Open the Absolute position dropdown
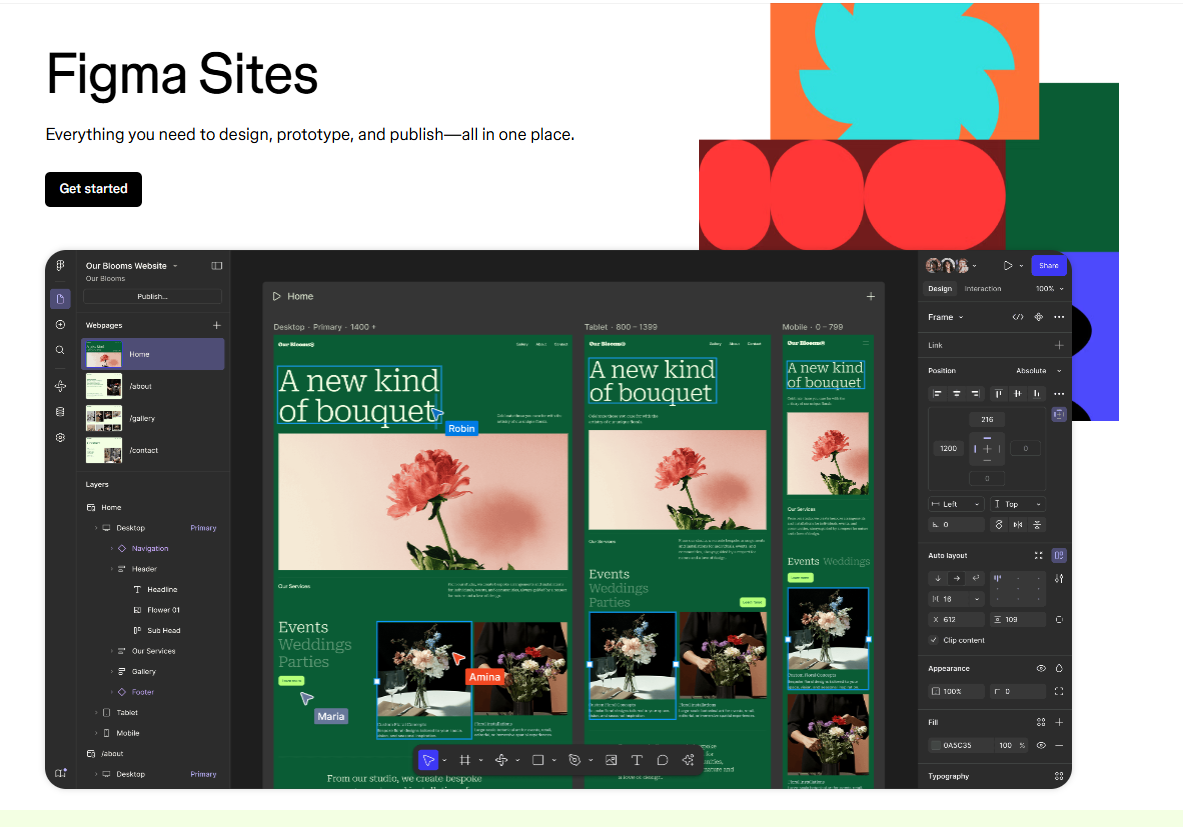1183x827 pixels. click(1038, 370)
